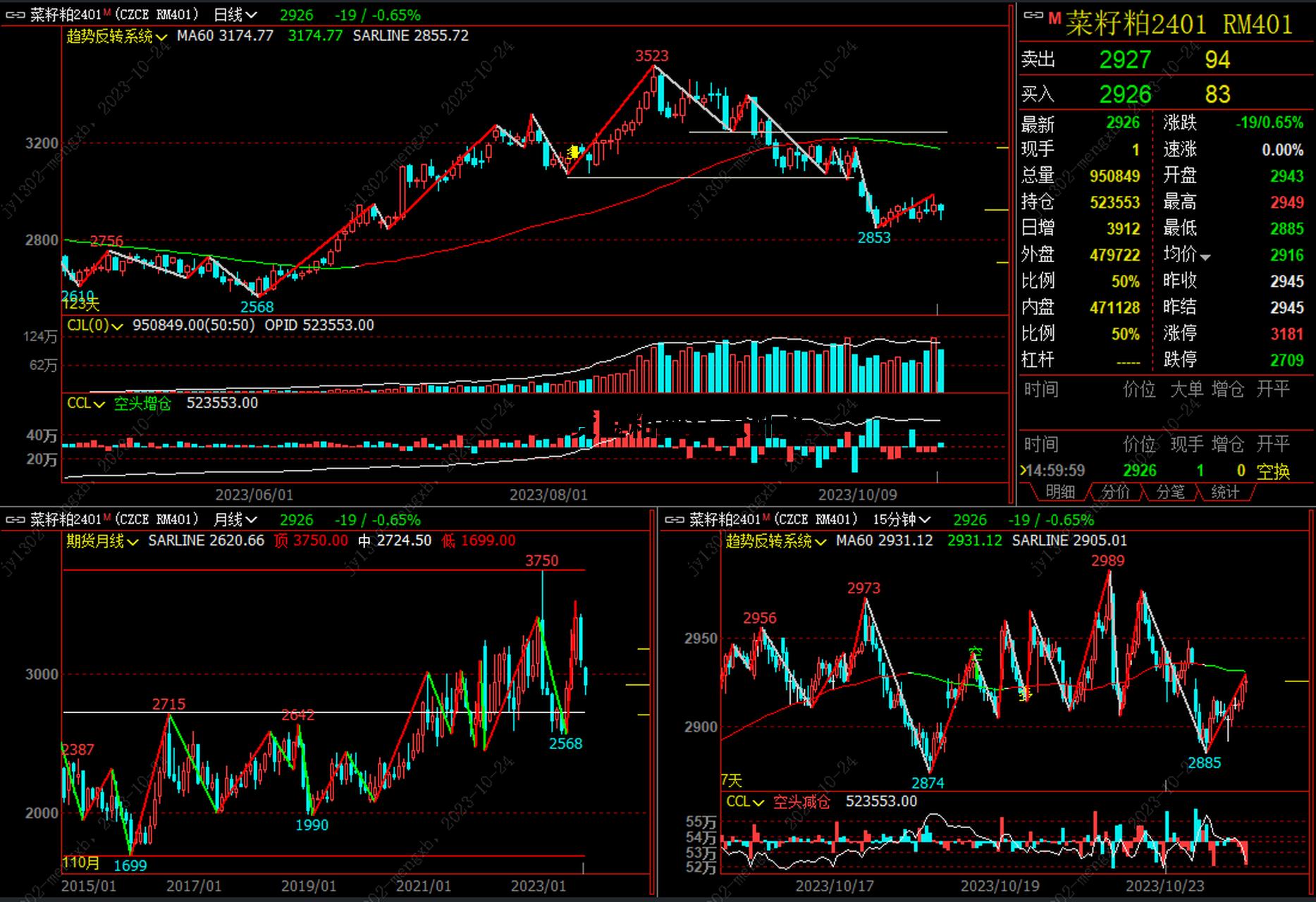
Task: Click the yellow signal marker on the 15-minute chart
Action: click(x=1024, y=695)
